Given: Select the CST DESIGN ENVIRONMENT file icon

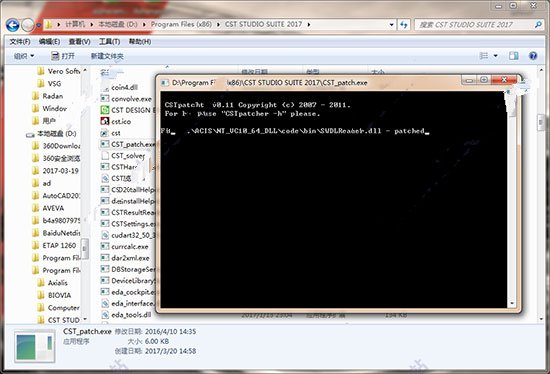Looking at the screenshot, I should [105, 110].
